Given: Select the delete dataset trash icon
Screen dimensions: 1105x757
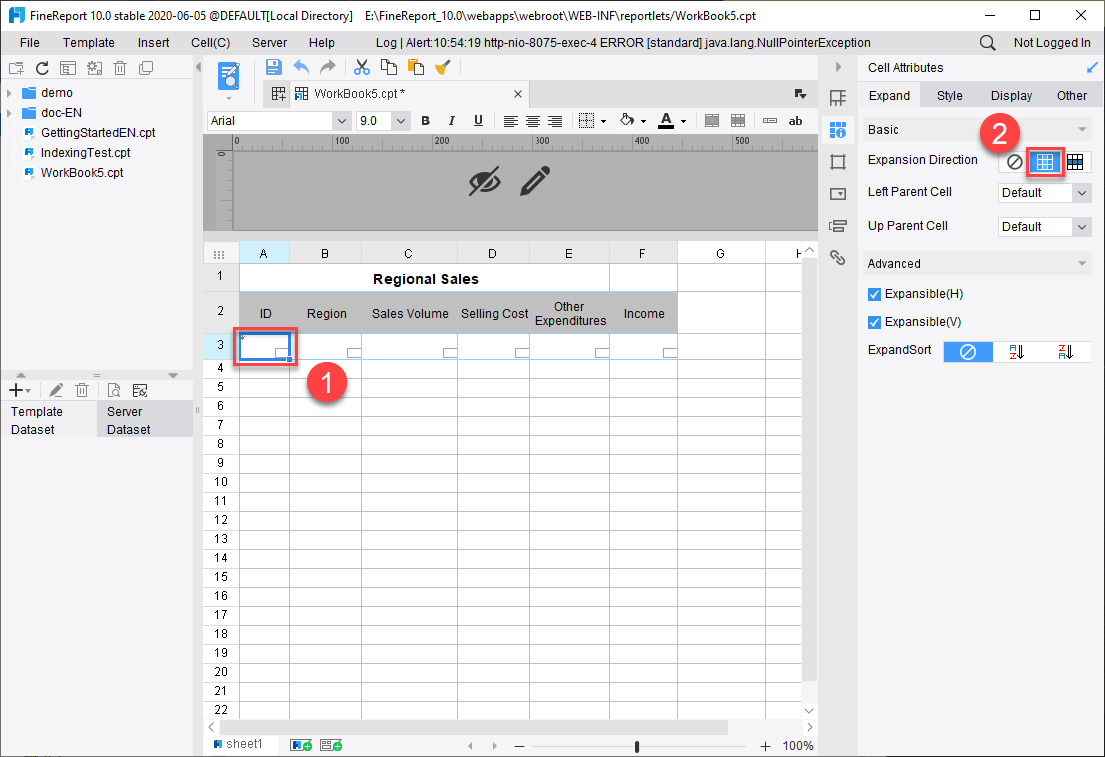Looking at the screenshot, I should (x=82, y=389).
